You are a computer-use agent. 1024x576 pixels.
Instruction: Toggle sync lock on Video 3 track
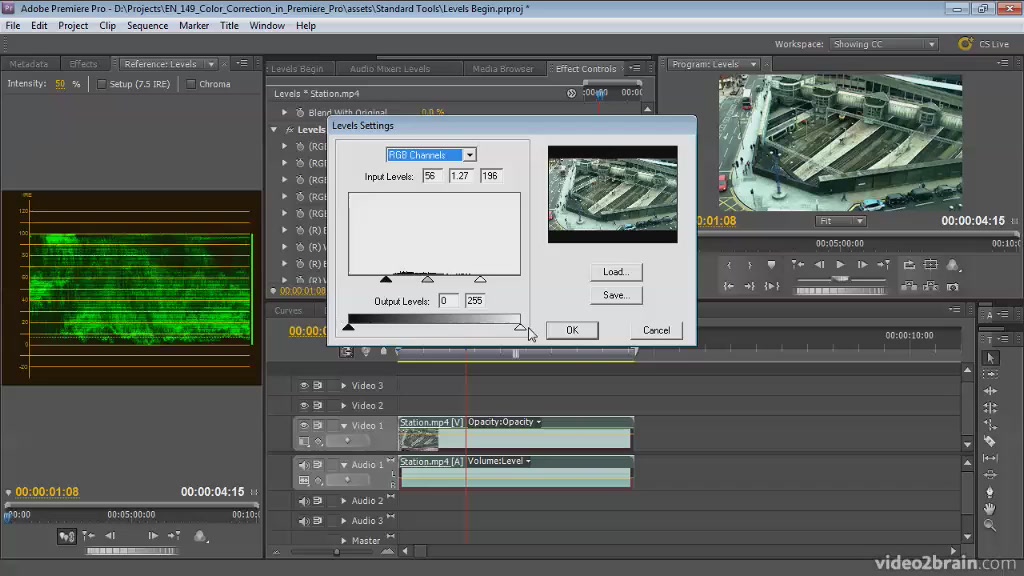318,385
